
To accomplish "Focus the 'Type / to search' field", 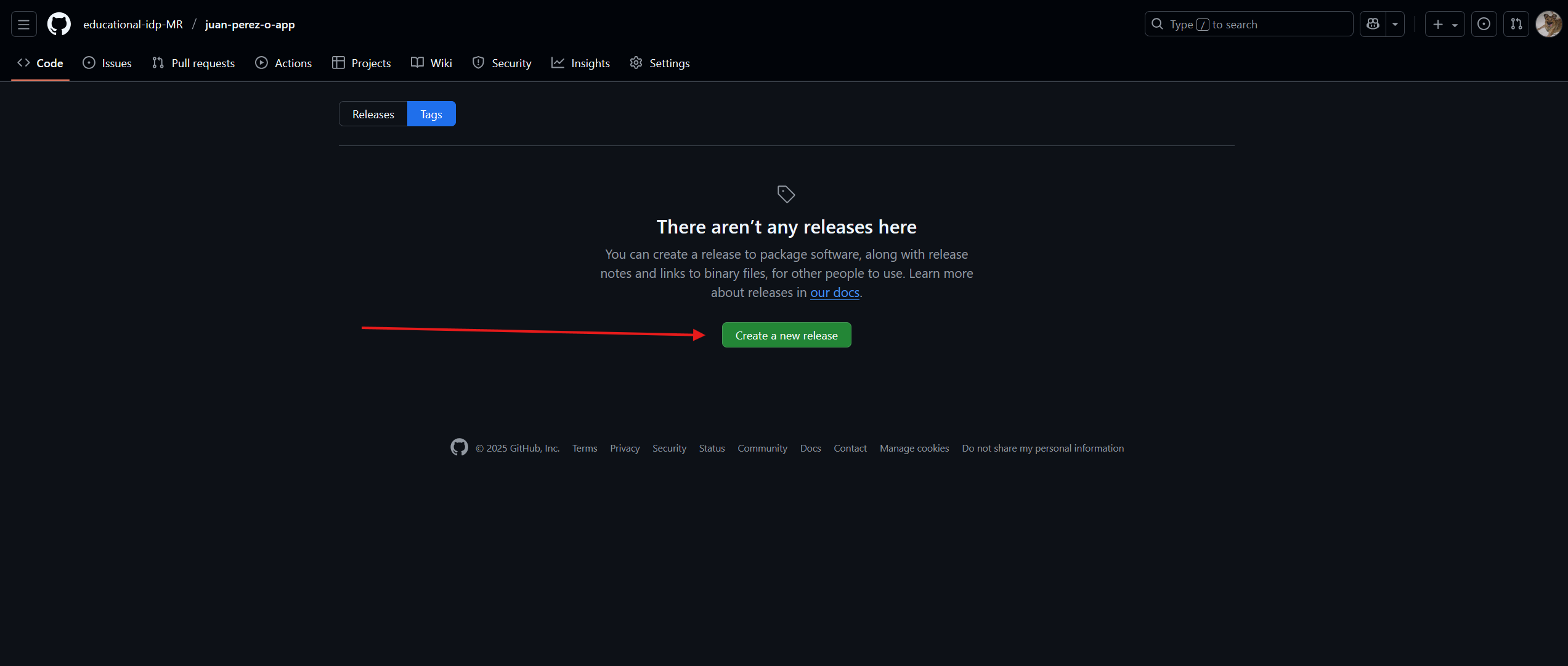I will (1248, 25).
